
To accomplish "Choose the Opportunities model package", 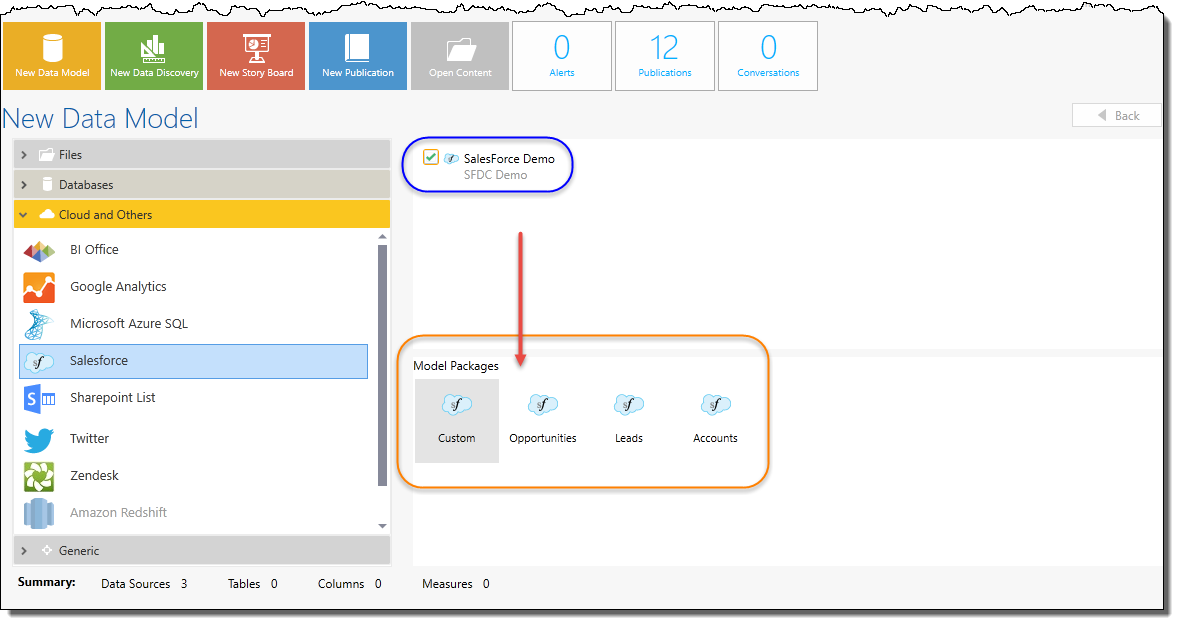I will [x=543, y=420].
